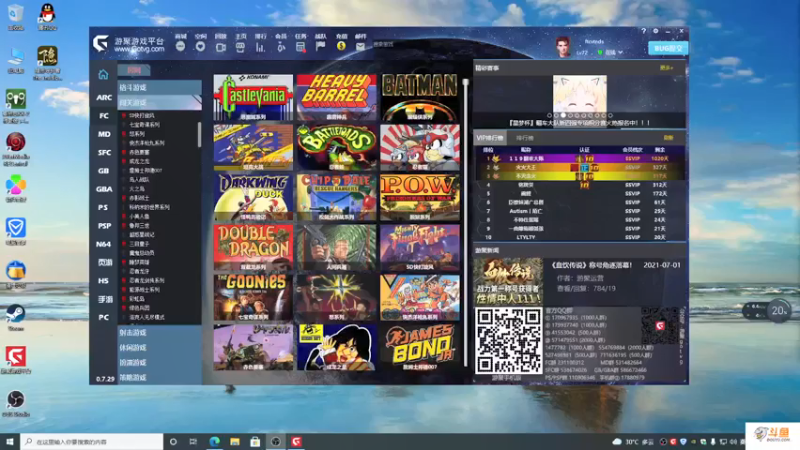Open the QQ penguin desktop icon
The height and width of the screenshot is (450, 800).
47,16
